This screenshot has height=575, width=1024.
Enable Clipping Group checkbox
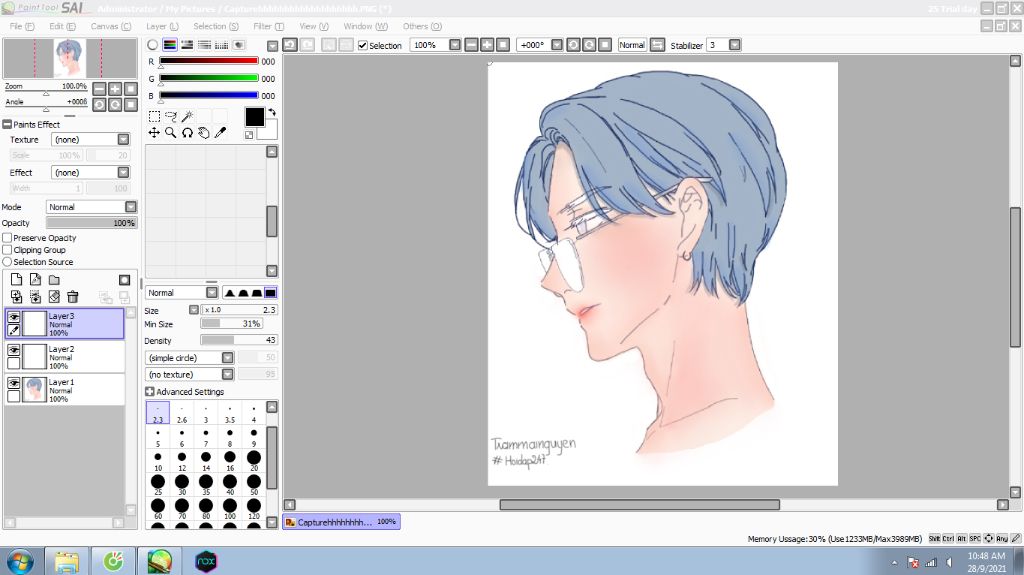[x=7, y=250]
